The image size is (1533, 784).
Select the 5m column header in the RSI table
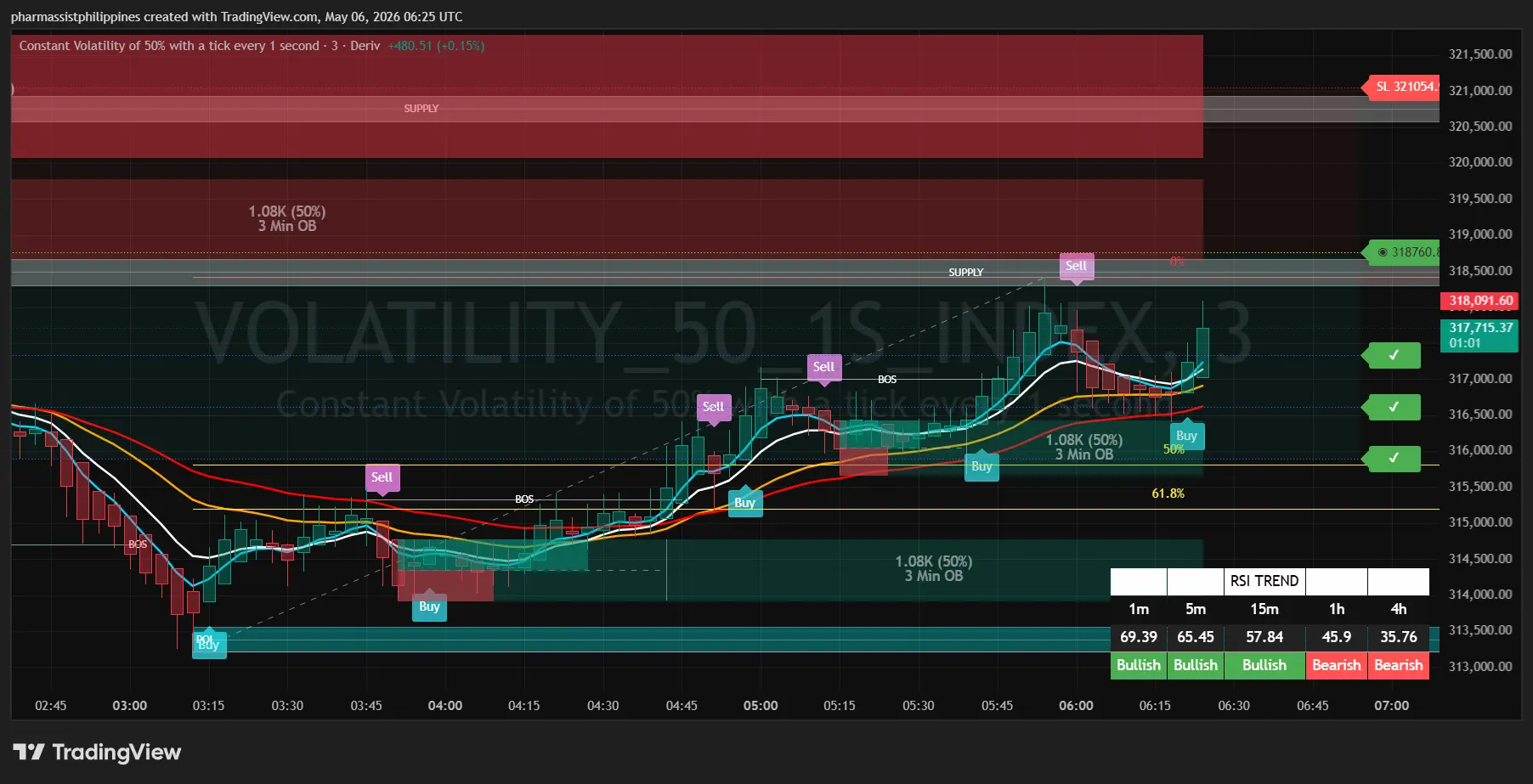pos(1196,609)
